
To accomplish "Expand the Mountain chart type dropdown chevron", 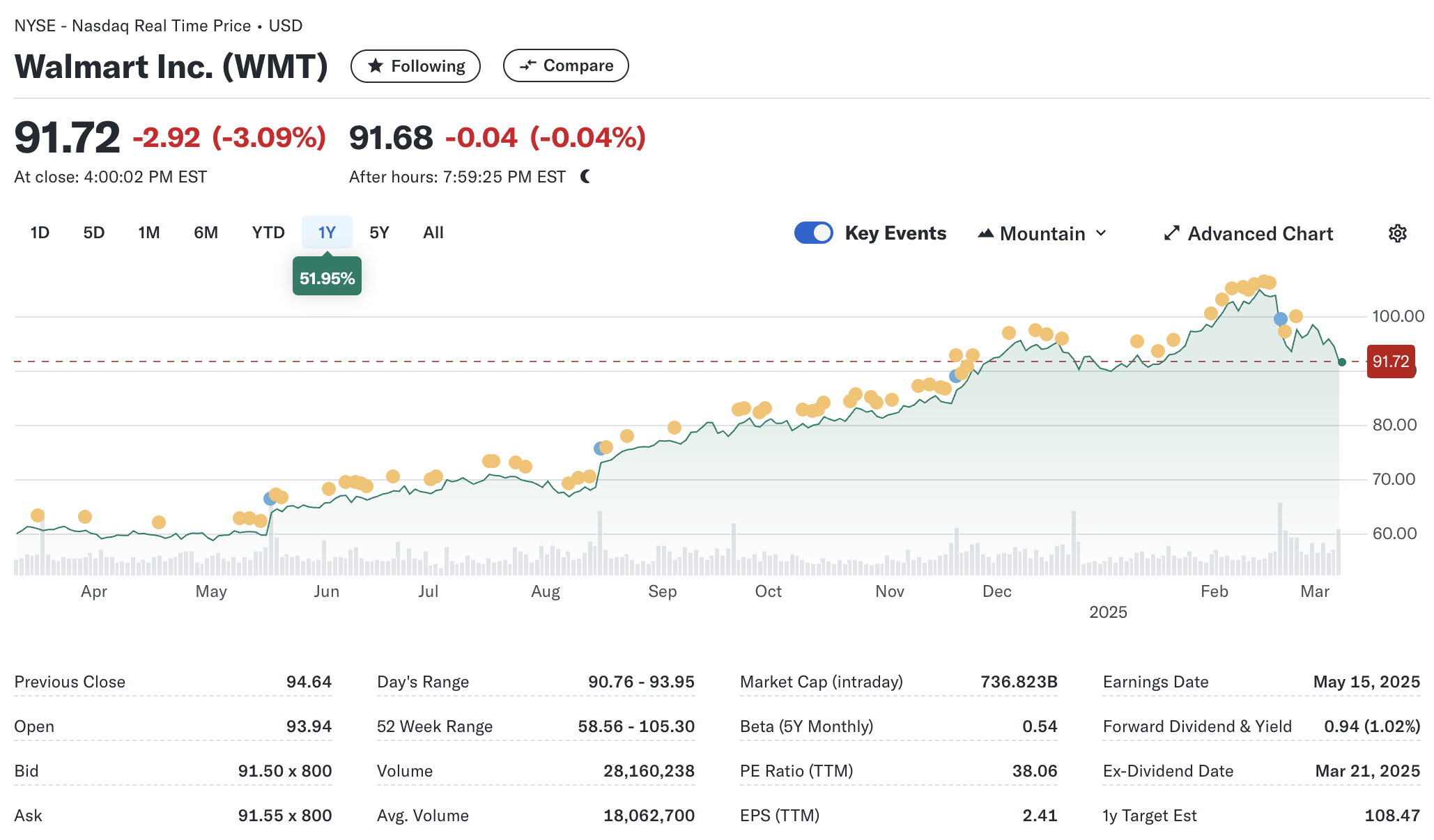I will [1101, 233].
